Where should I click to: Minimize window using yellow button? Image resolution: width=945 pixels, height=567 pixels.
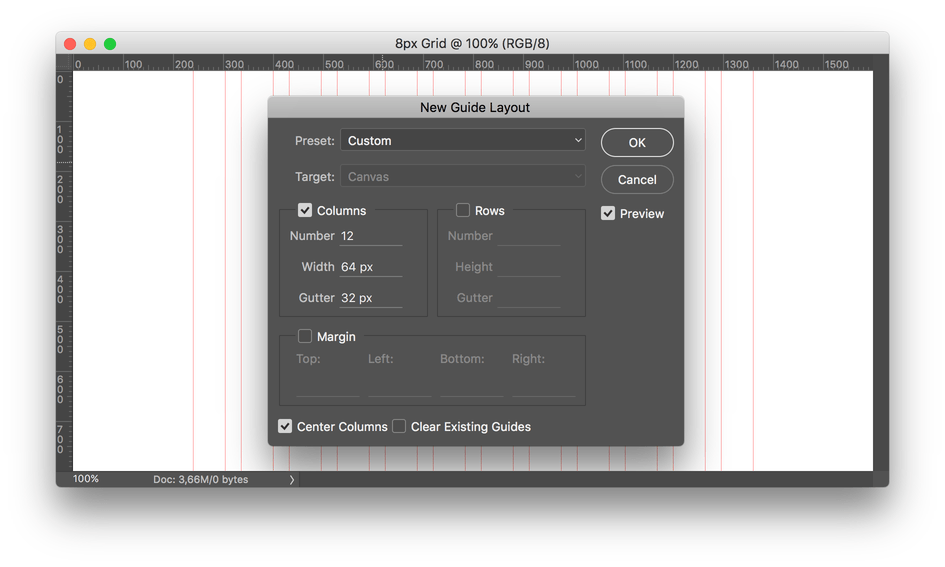coord(90,44)
